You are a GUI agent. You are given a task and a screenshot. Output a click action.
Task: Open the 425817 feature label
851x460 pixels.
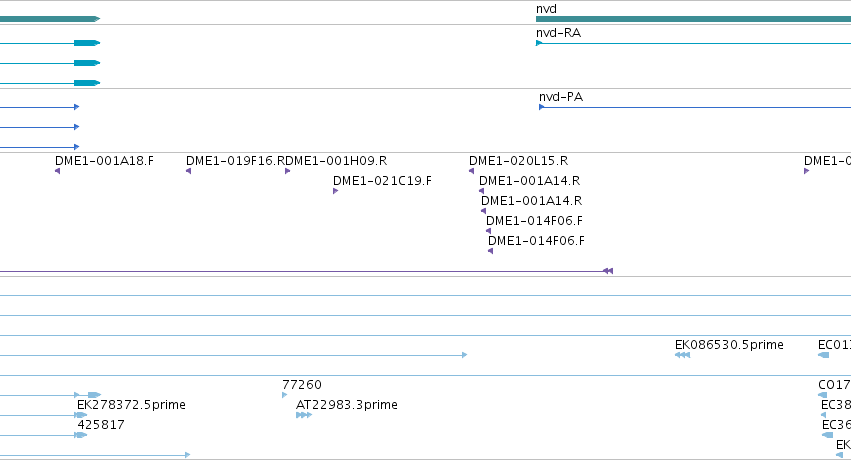101,425
